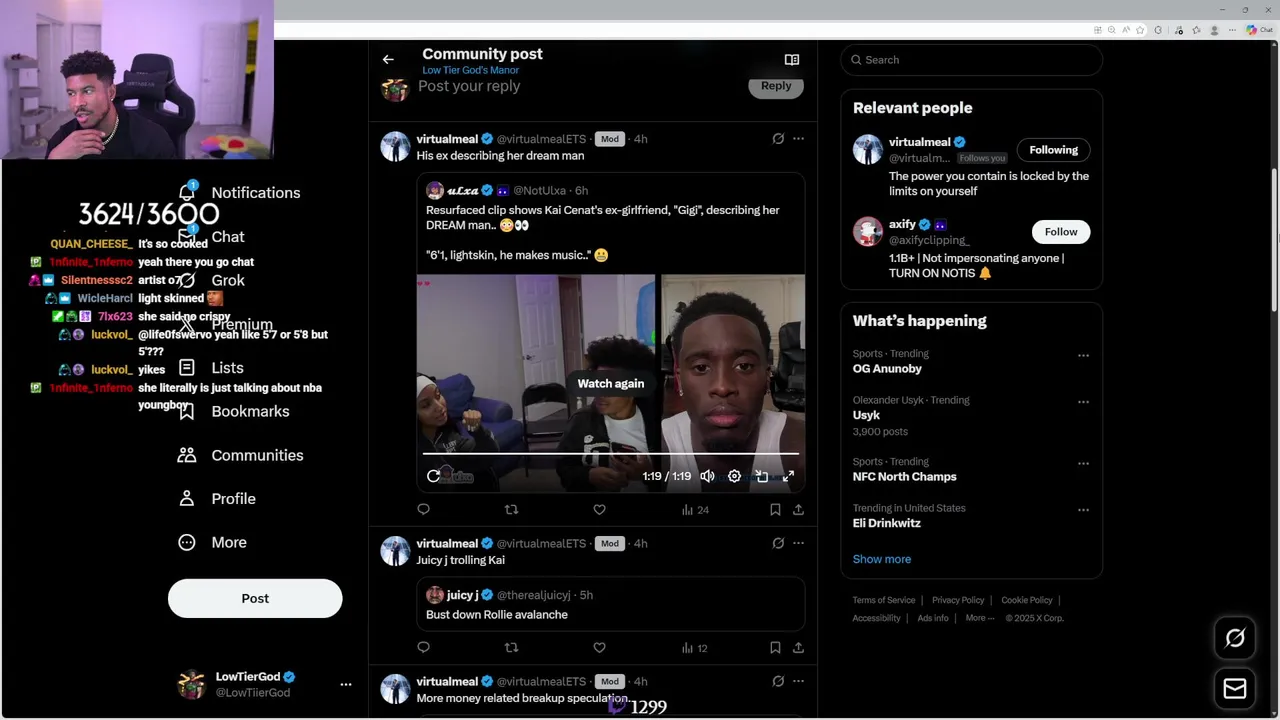
Task: Reply to 'His ex describing her dream man' post
Action: (x=424, y=510)
